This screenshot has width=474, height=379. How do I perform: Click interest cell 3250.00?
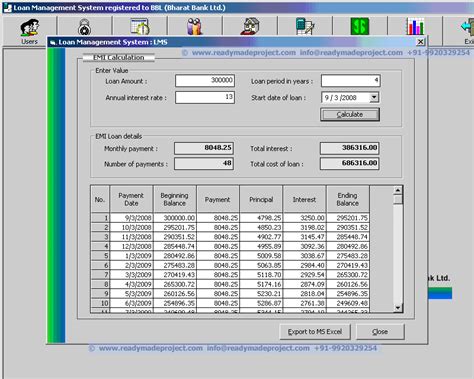(x=304, y=218)
